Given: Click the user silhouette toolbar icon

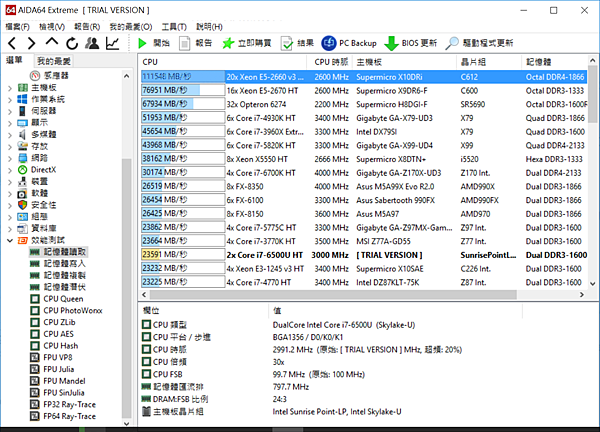Looking at the screenshot, I should coord(92,43).
